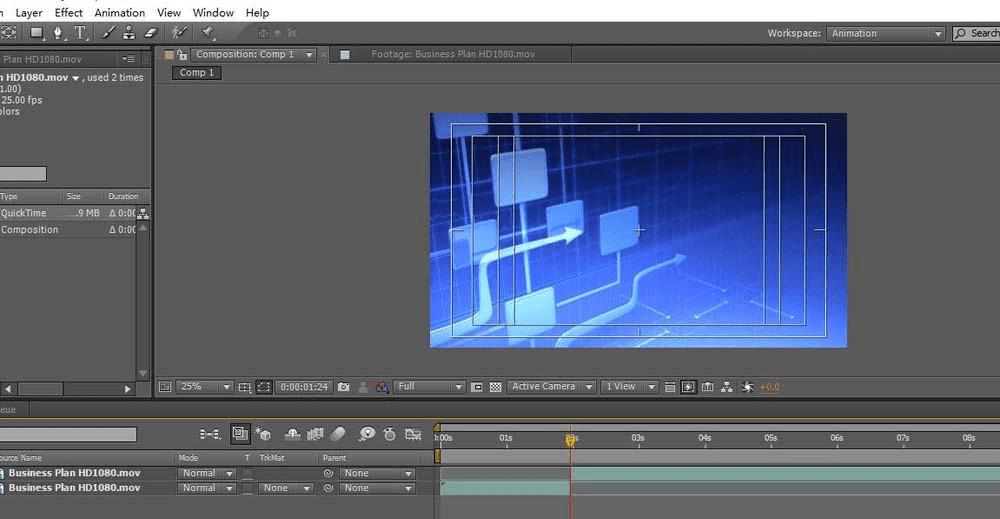Screen dimensions: 1000x519
Task: Open the Active Camera view dropdown
Action: click(551, 387)
